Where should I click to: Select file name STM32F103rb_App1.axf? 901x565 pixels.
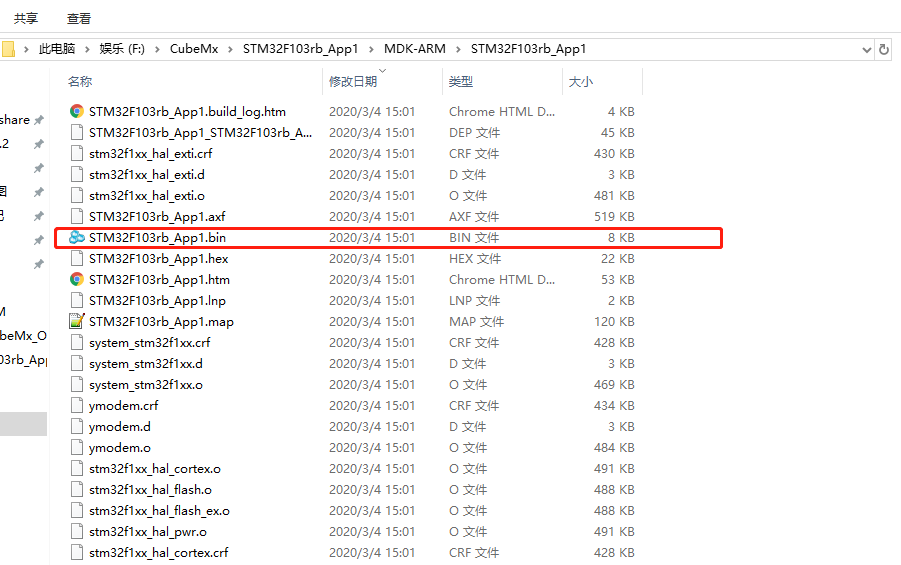(x=157, y=217)
